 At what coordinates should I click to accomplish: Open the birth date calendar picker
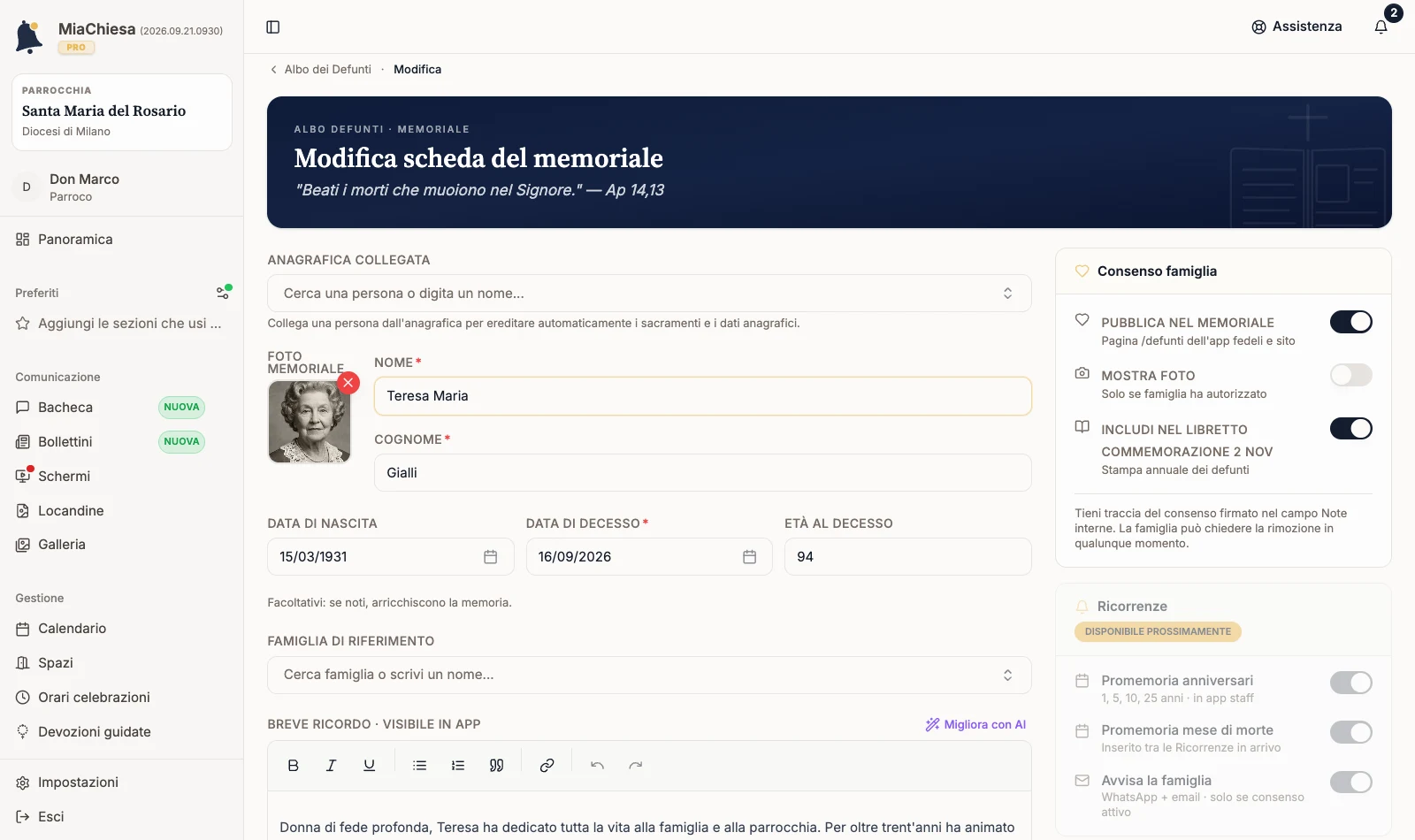click(491, 557)
